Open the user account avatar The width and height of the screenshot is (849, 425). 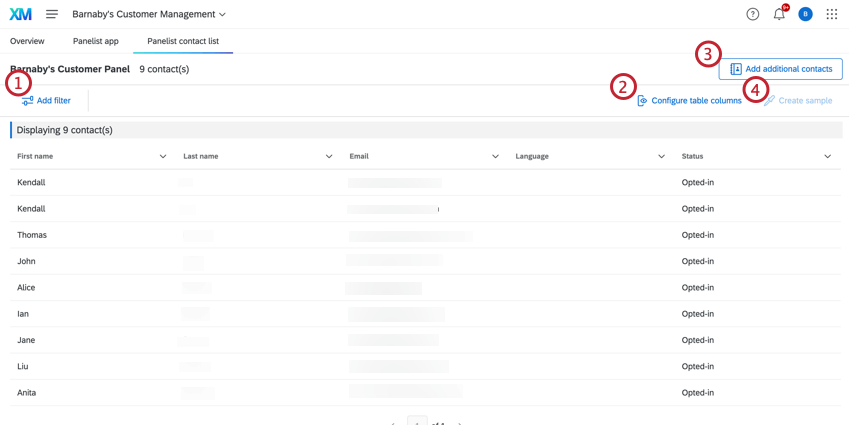point(805,15)
